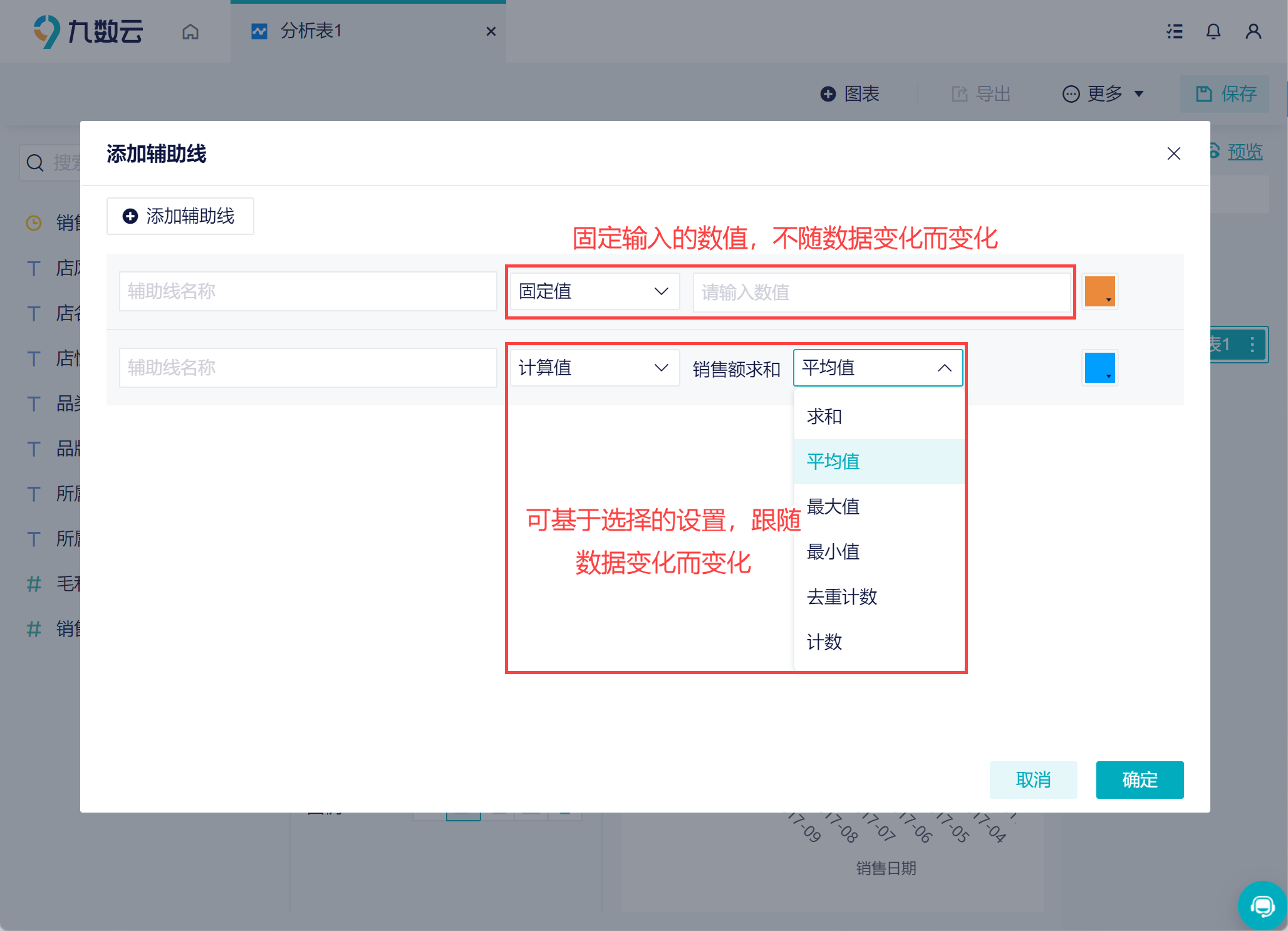Click the 请输入数值 value input field
The width and height of the screenshot is (1288, 931).
click(x=881, y=292)
